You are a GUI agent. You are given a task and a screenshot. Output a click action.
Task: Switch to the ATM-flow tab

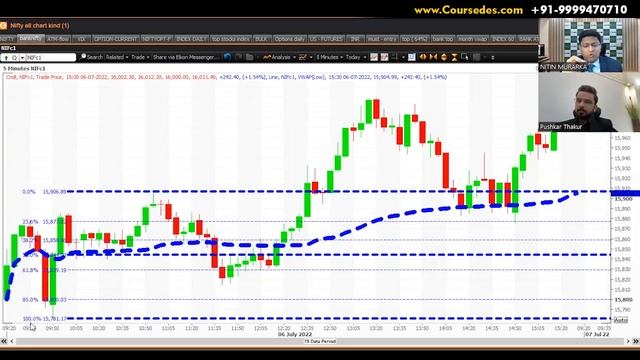(x=58, y=39)
